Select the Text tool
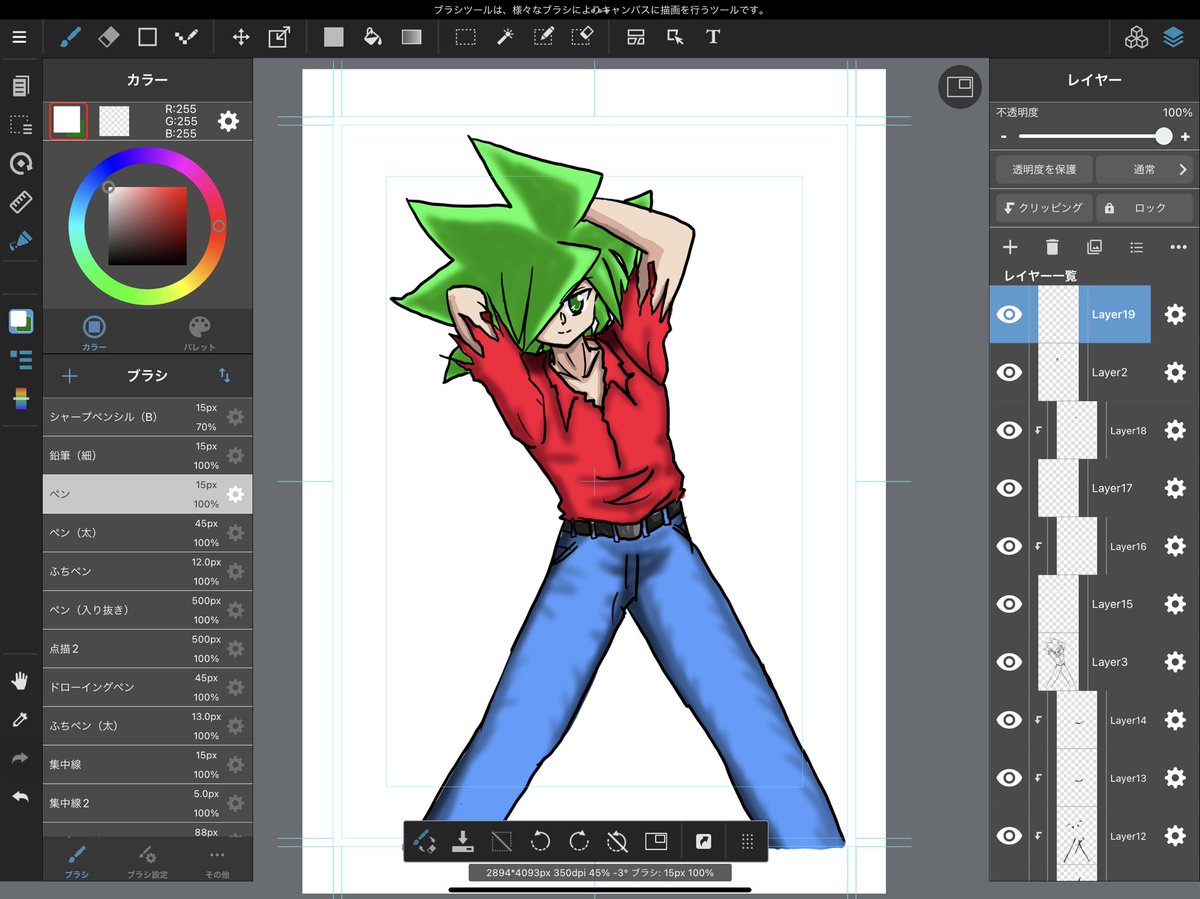Viewport: 1200px width, 899px height. [x=713, y=37]
